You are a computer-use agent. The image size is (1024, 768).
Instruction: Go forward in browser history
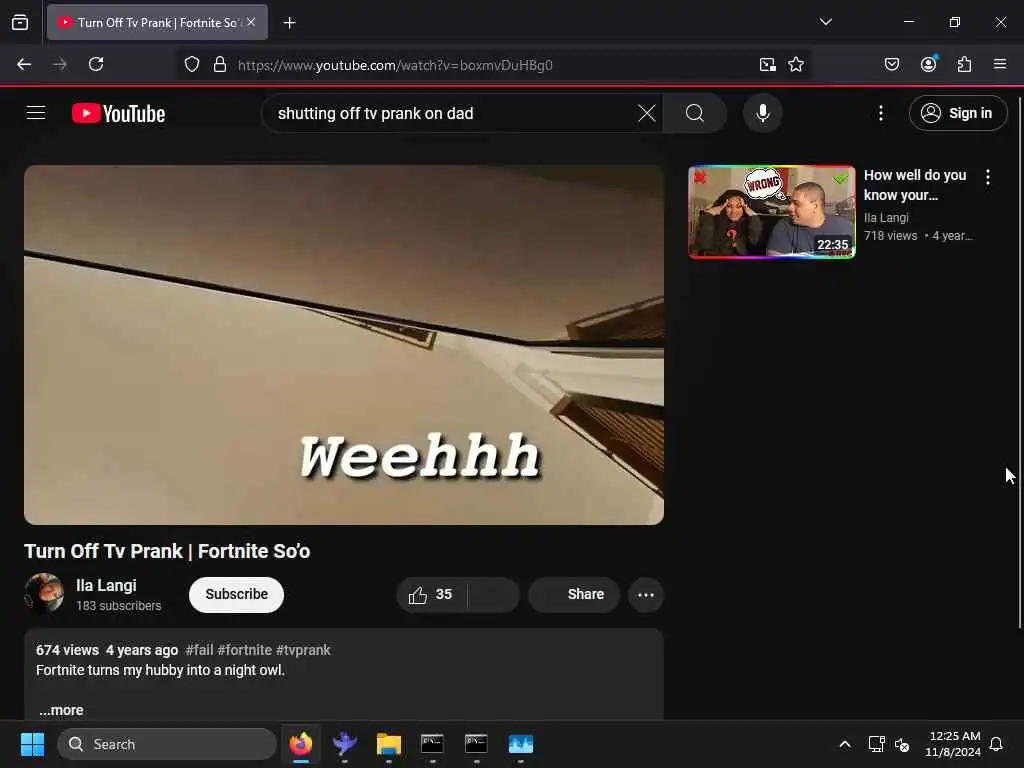(x=60, y=64)
